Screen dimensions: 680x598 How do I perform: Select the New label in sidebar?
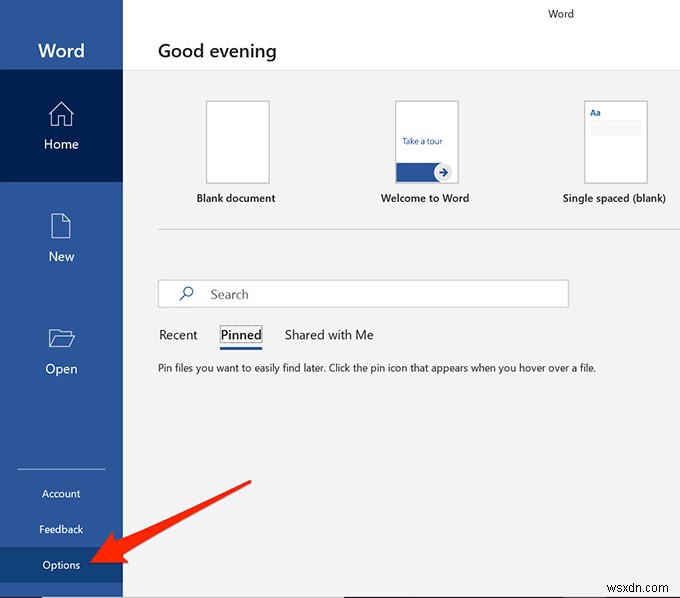[61, 256]
